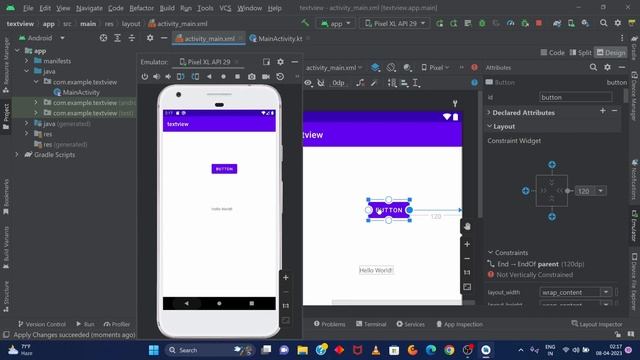640x360 pixels.
Task: Take emulator screenshot with camera icon
Action: [x=251, y=77]
